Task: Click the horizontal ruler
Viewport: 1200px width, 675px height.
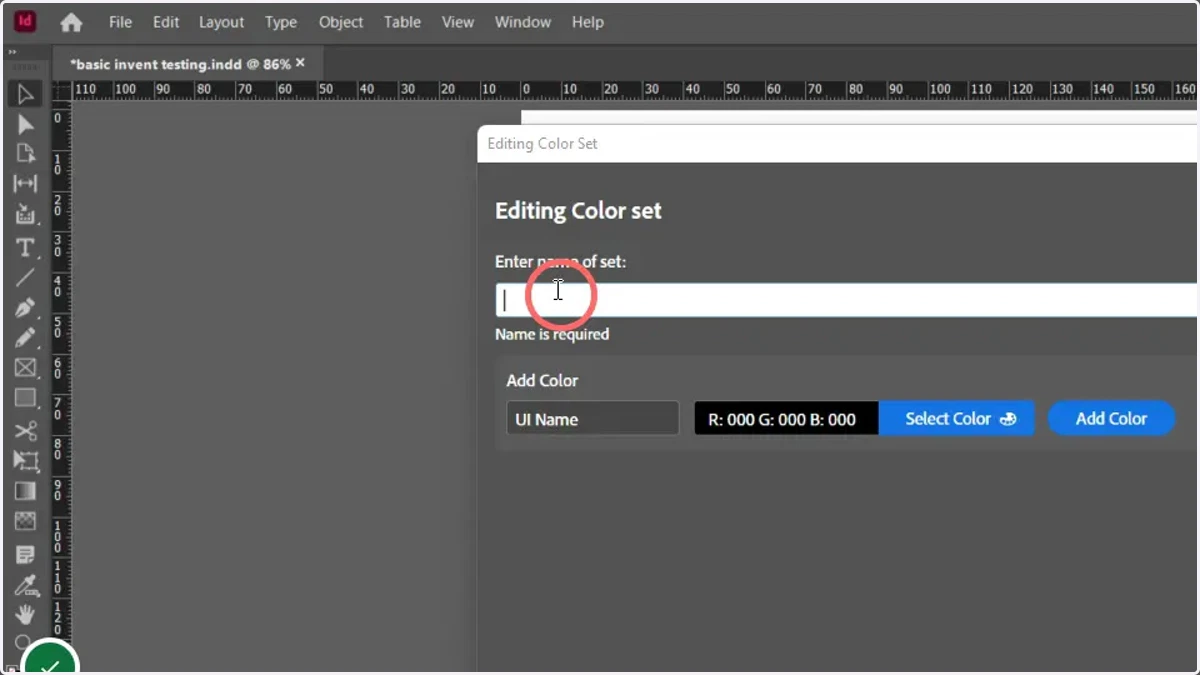Action: click(x=636, y=89)
